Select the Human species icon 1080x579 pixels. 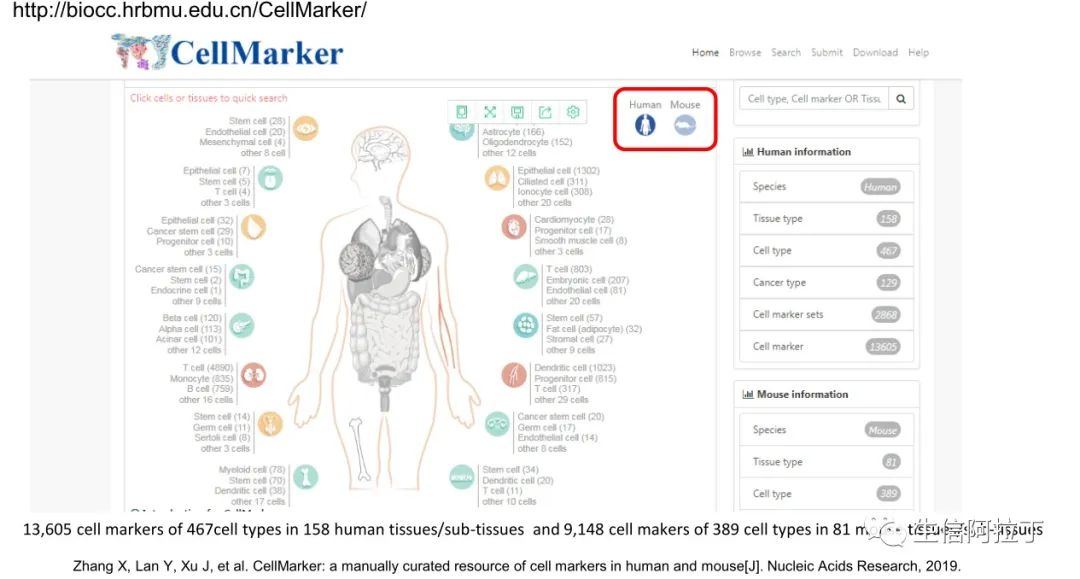click(x=645, y=125)
